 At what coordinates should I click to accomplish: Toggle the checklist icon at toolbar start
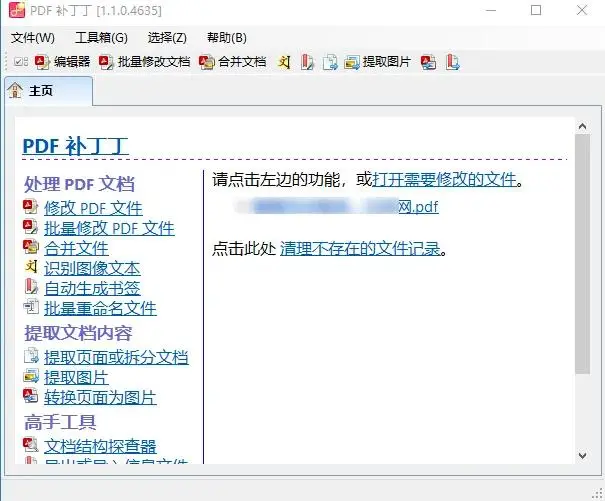(21, 62)
